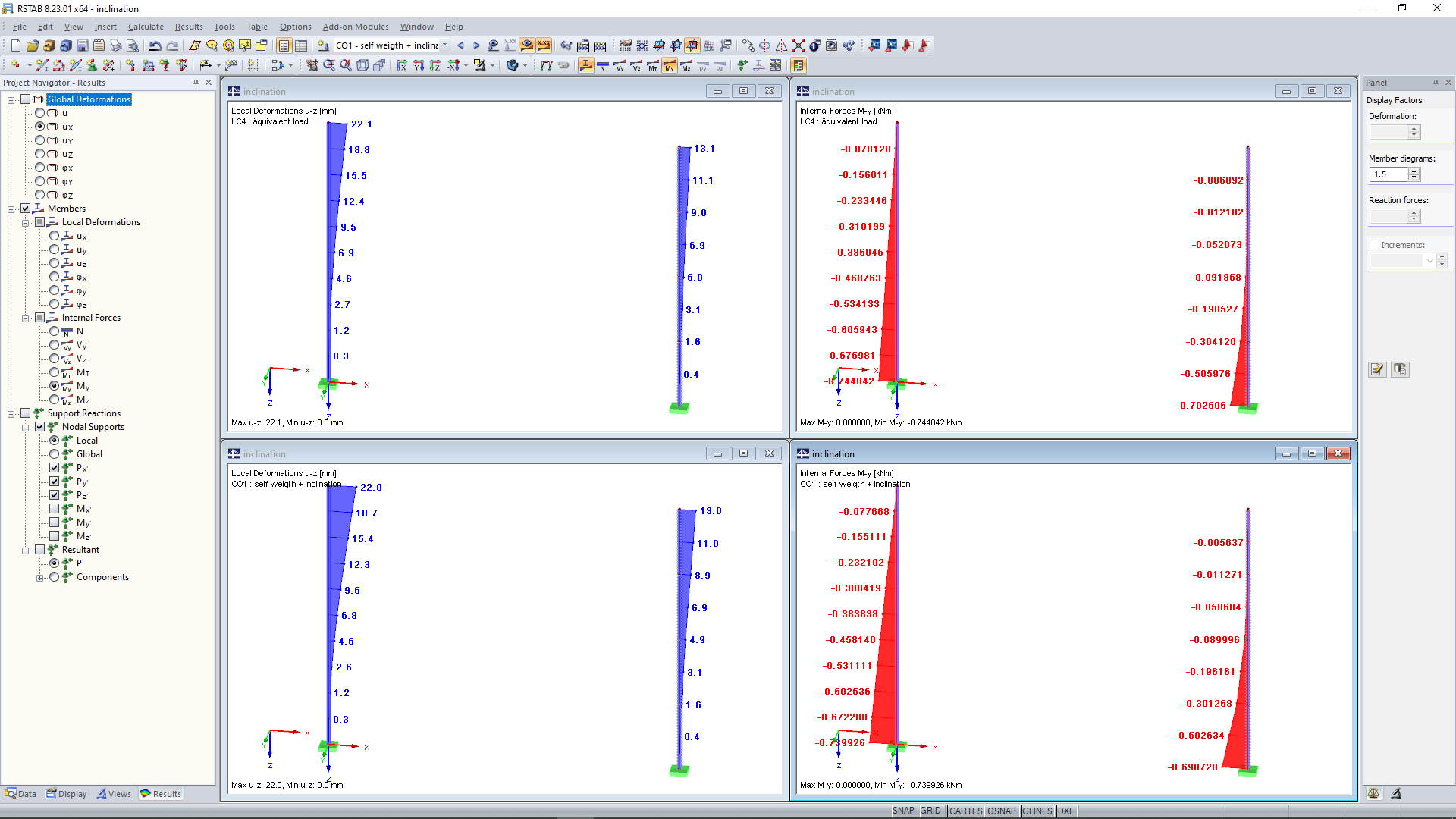Open the Add-on Modules menu
Screen dimensions: 1456x819
point(355,27)
